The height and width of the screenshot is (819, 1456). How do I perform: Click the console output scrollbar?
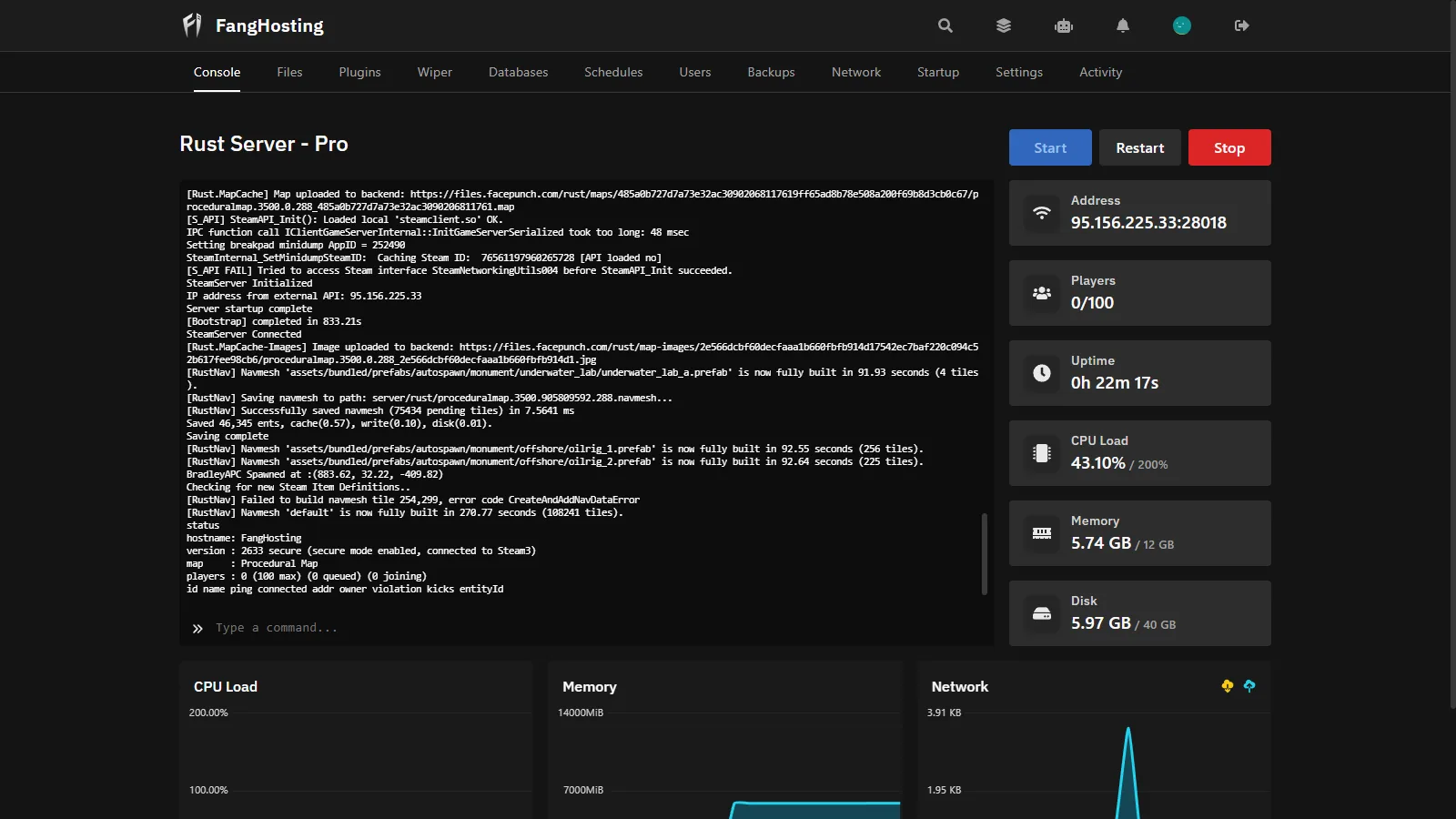click(984, 554)
